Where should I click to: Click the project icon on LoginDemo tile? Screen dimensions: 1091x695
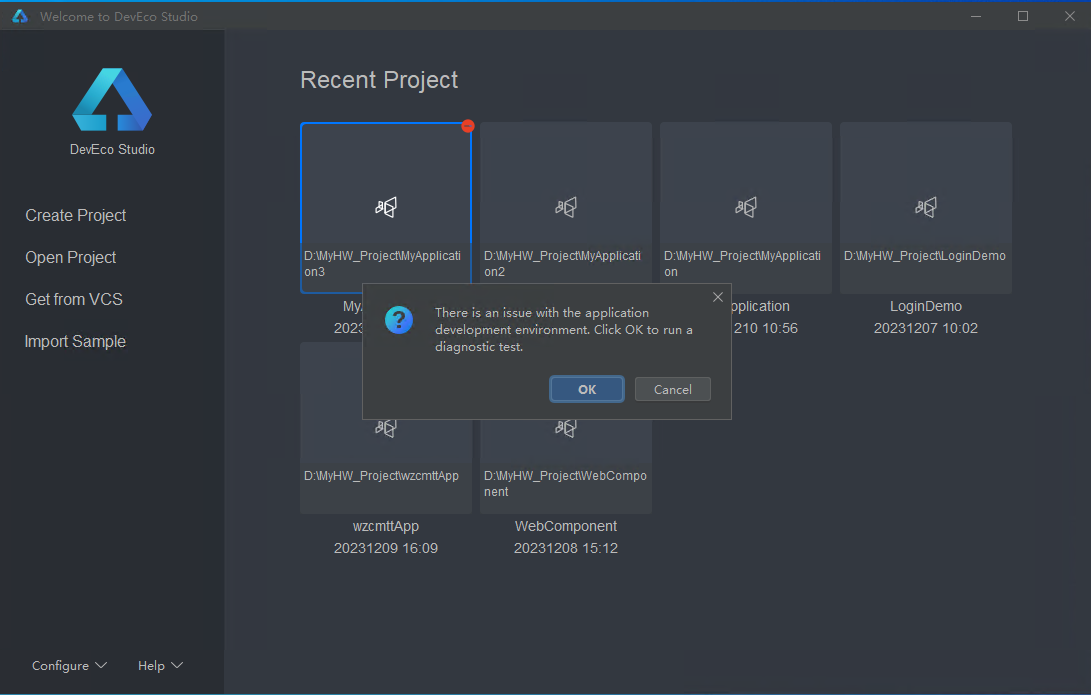click(x=926, y=207)
